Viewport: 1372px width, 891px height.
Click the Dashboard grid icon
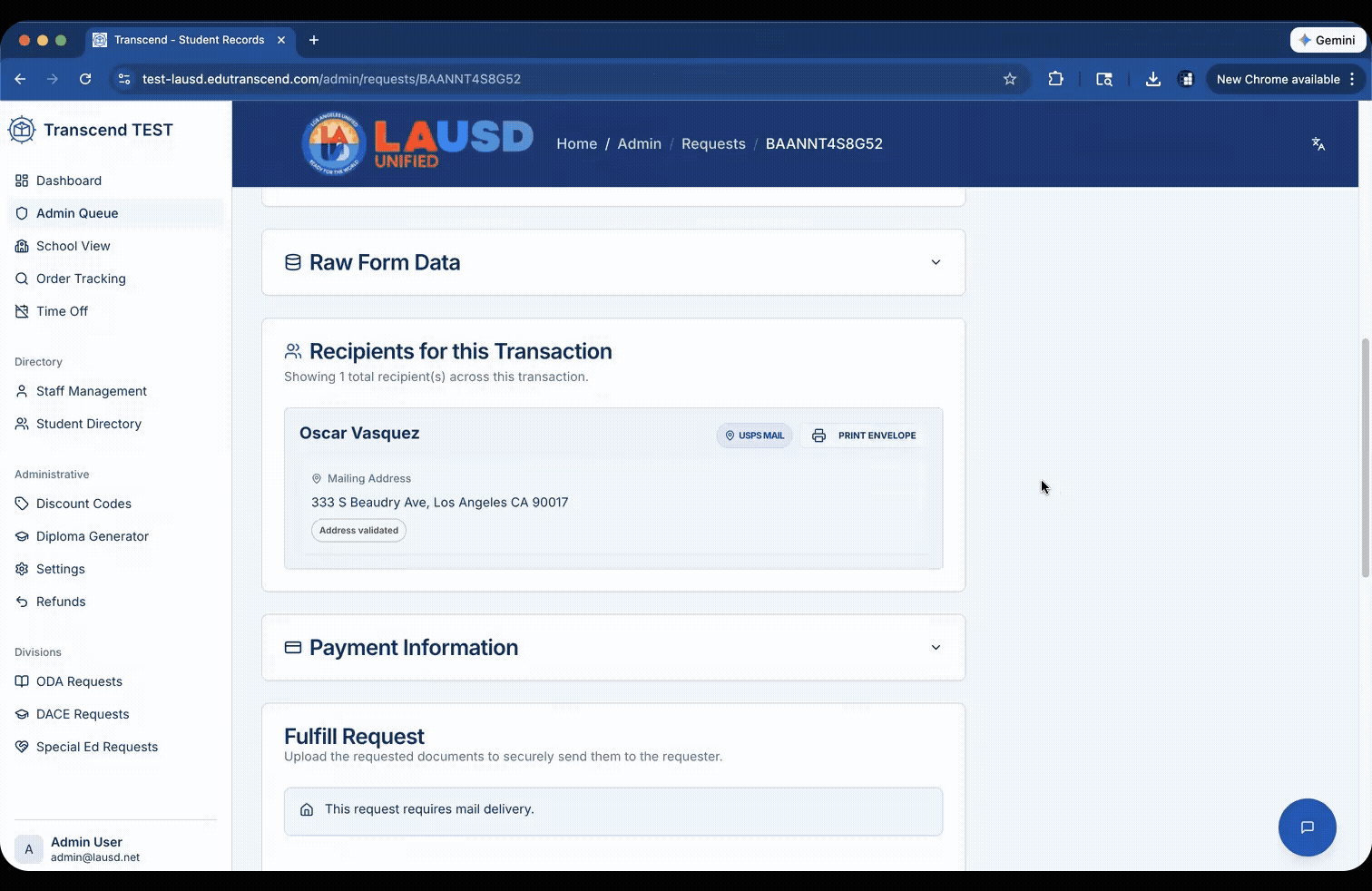point(22,181)
